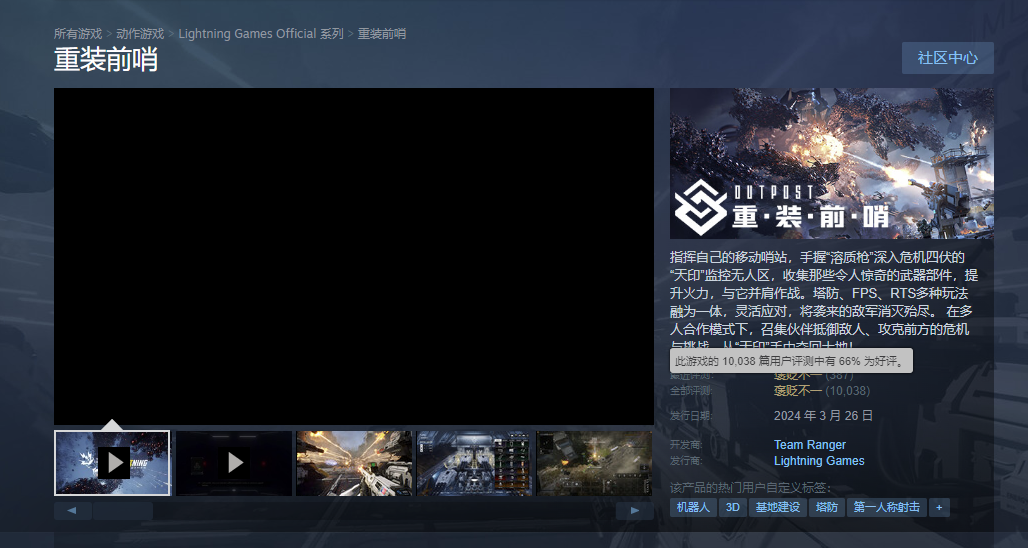Open the base interior screenshot thumbnail
Viewport: 1028px width, 548px height.
point(475,463)
